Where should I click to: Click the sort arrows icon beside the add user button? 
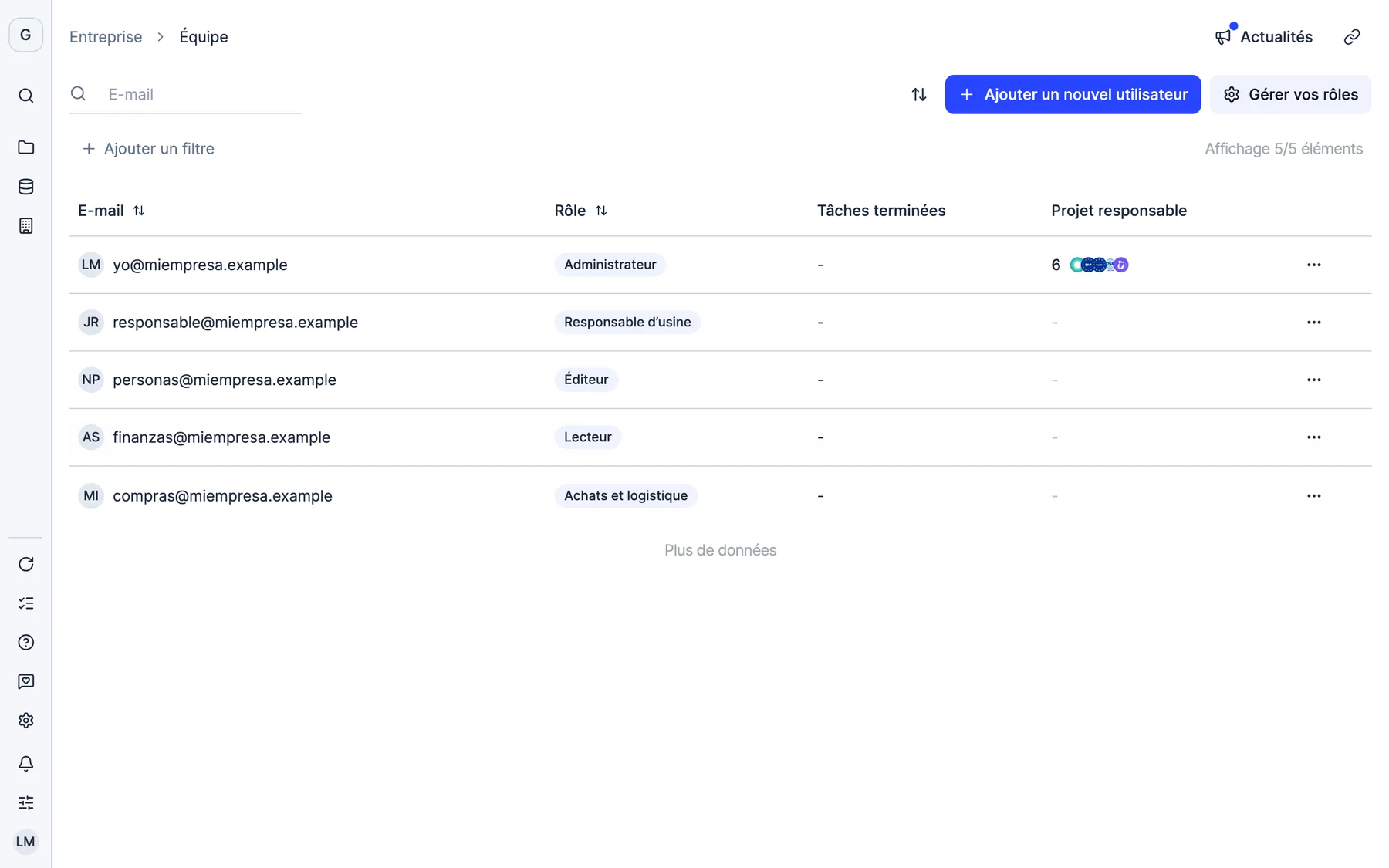pos(918,94)
